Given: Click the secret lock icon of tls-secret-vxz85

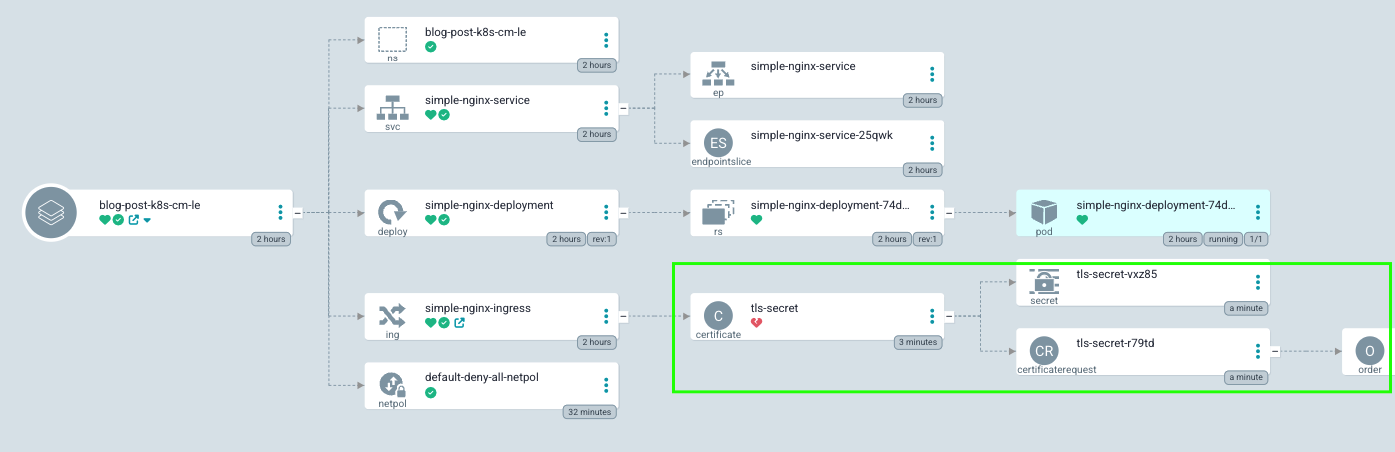Looking at the screenshot, I should click(x=1044, y=281).
